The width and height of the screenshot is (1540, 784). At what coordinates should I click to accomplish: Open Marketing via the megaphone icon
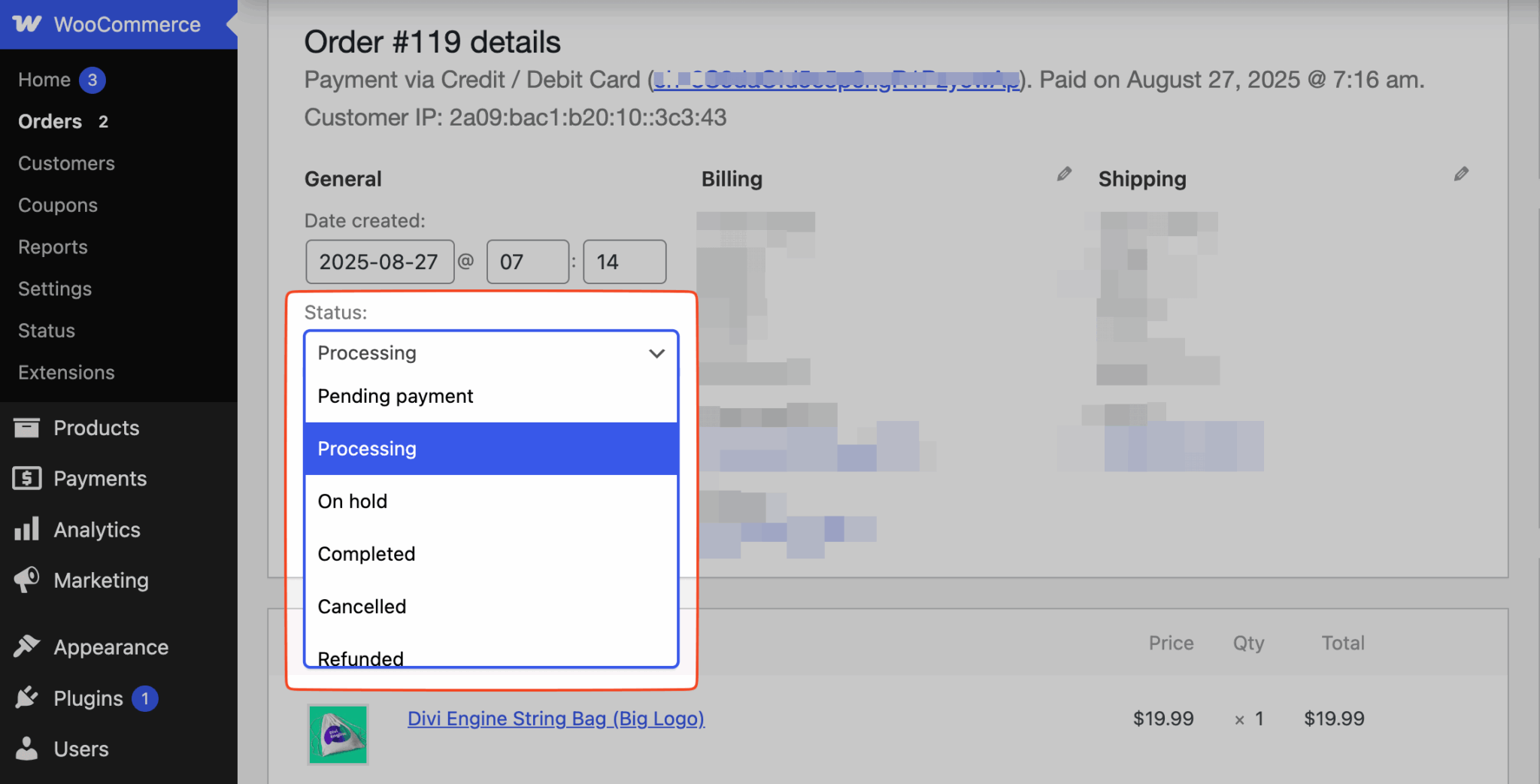coord(26,580)
